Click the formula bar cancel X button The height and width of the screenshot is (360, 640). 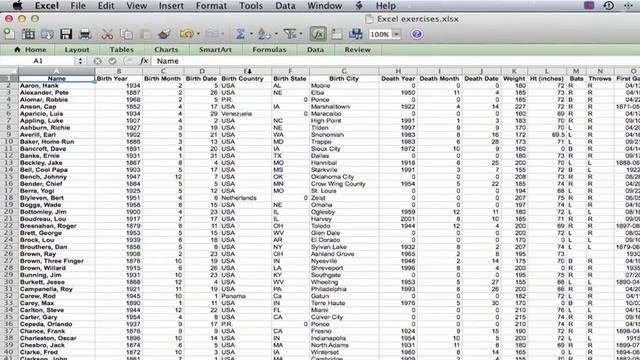pos(97,61)
